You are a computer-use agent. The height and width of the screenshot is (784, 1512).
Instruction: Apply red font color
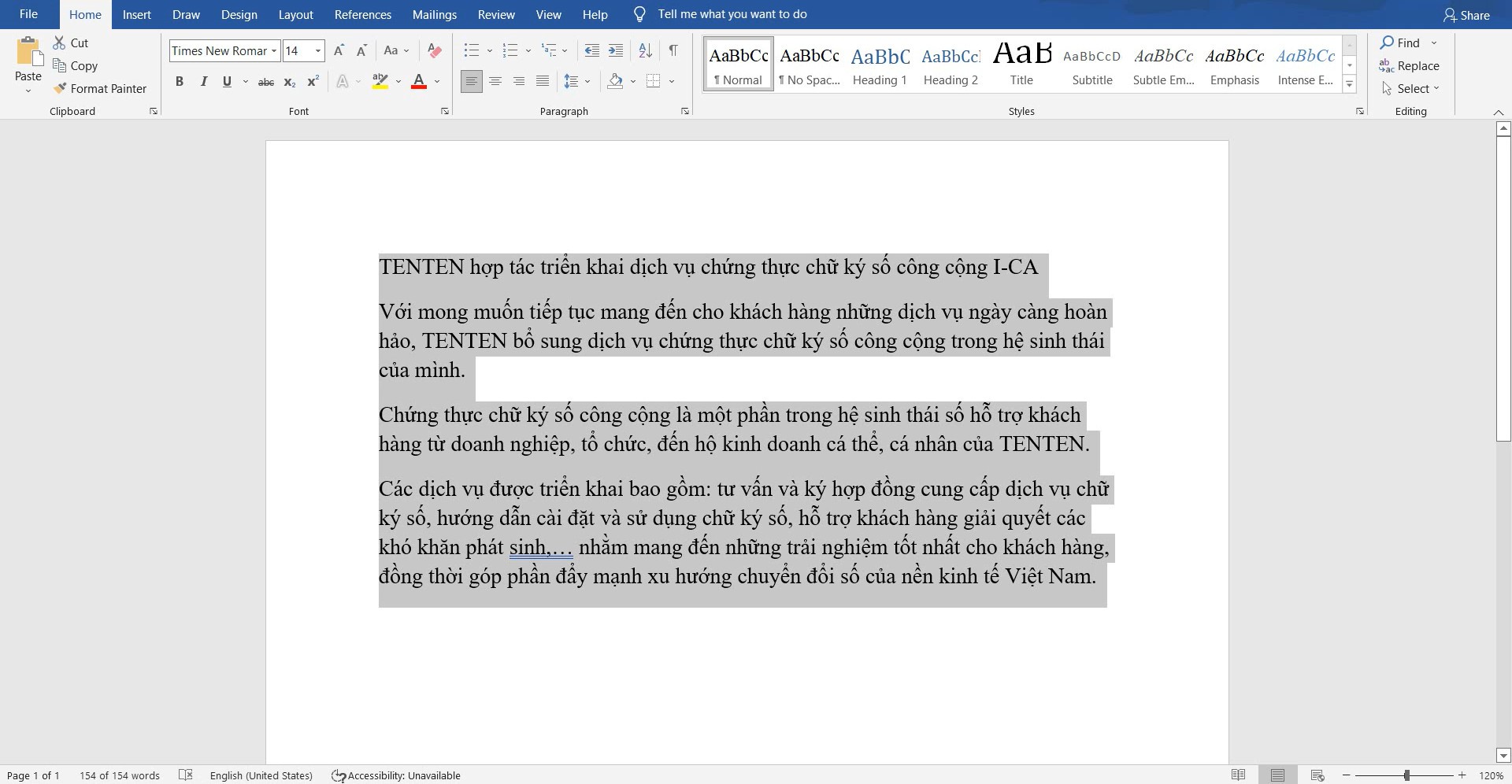[419, 82]
